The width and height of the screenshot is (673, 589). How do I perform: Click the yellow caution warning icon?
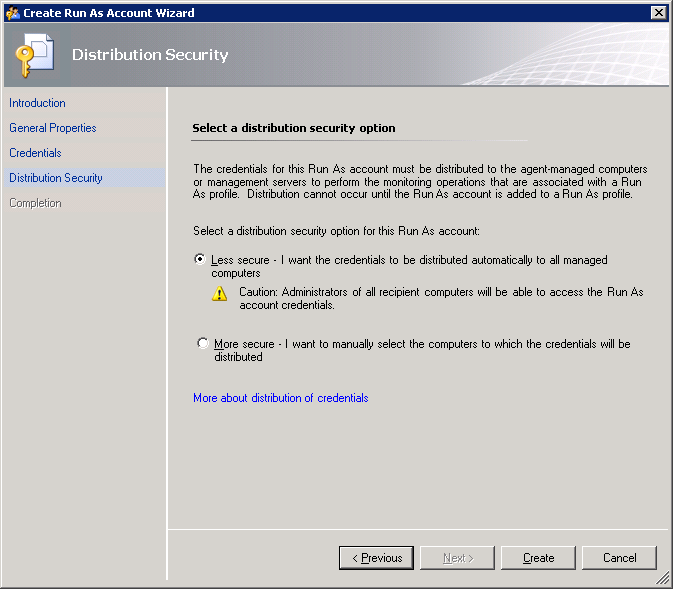219,294
